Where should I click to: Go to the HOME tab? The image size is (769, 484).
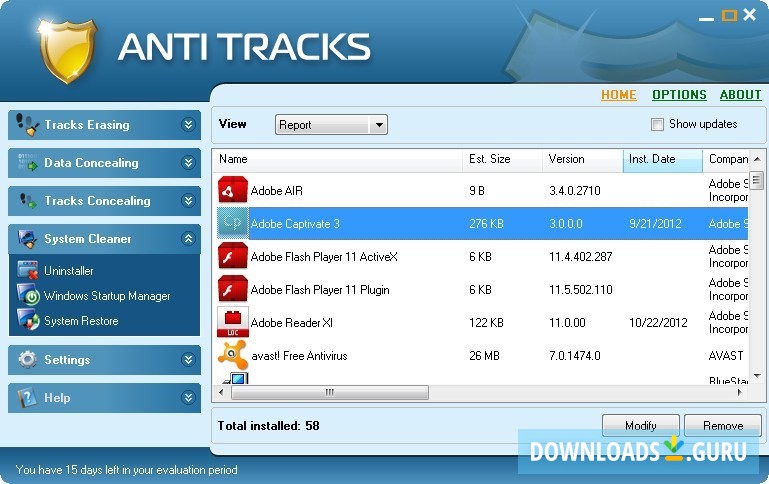[x=618, y=95]
